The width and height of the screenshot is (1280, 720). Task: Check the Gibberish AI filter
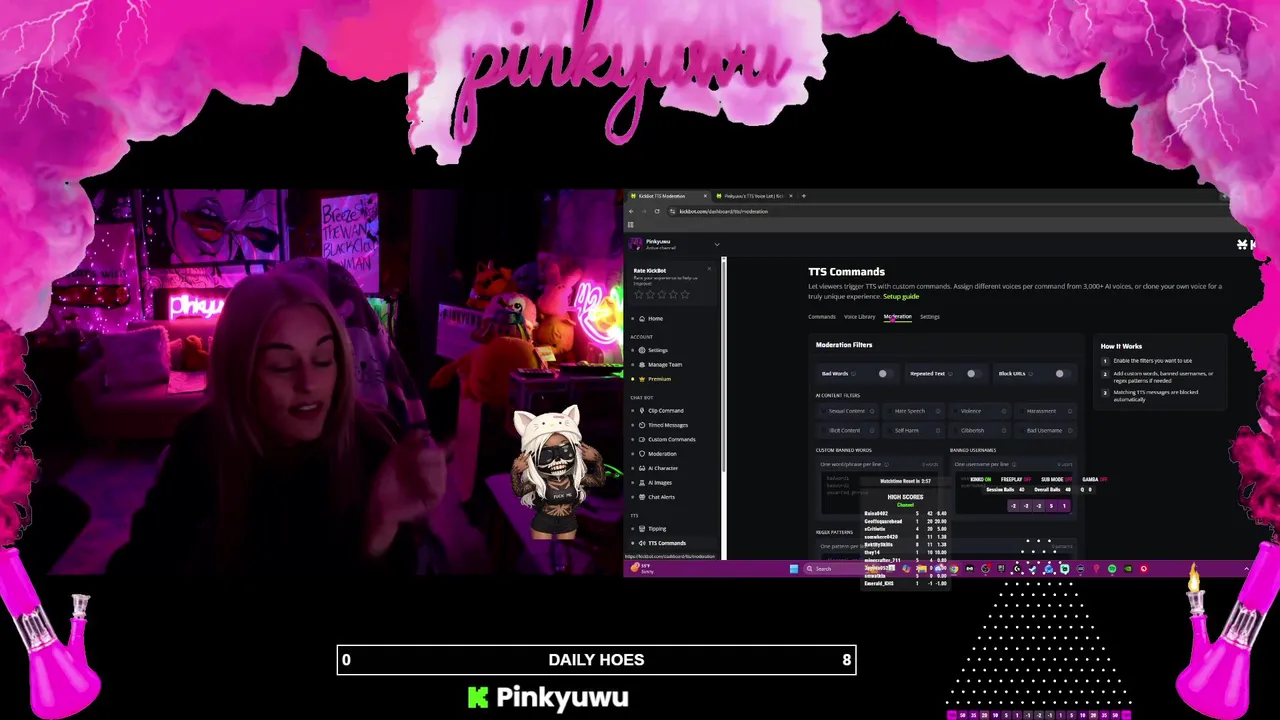click(954, 431)
